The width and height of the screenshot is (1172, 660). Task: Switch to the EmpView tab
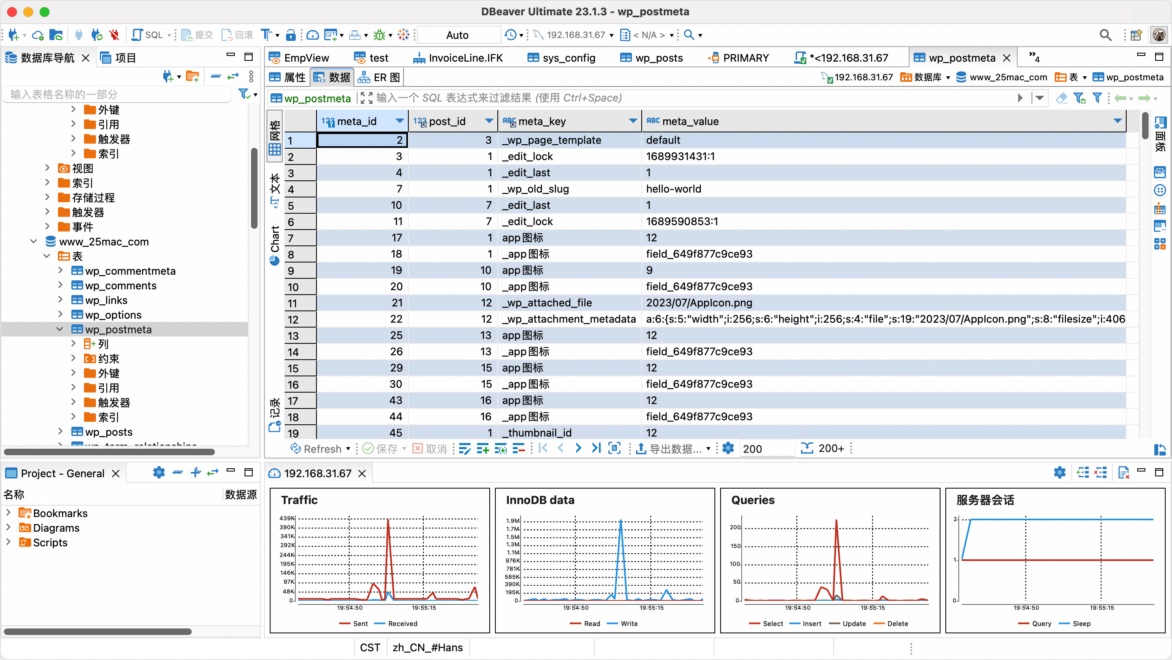point(299,58)
